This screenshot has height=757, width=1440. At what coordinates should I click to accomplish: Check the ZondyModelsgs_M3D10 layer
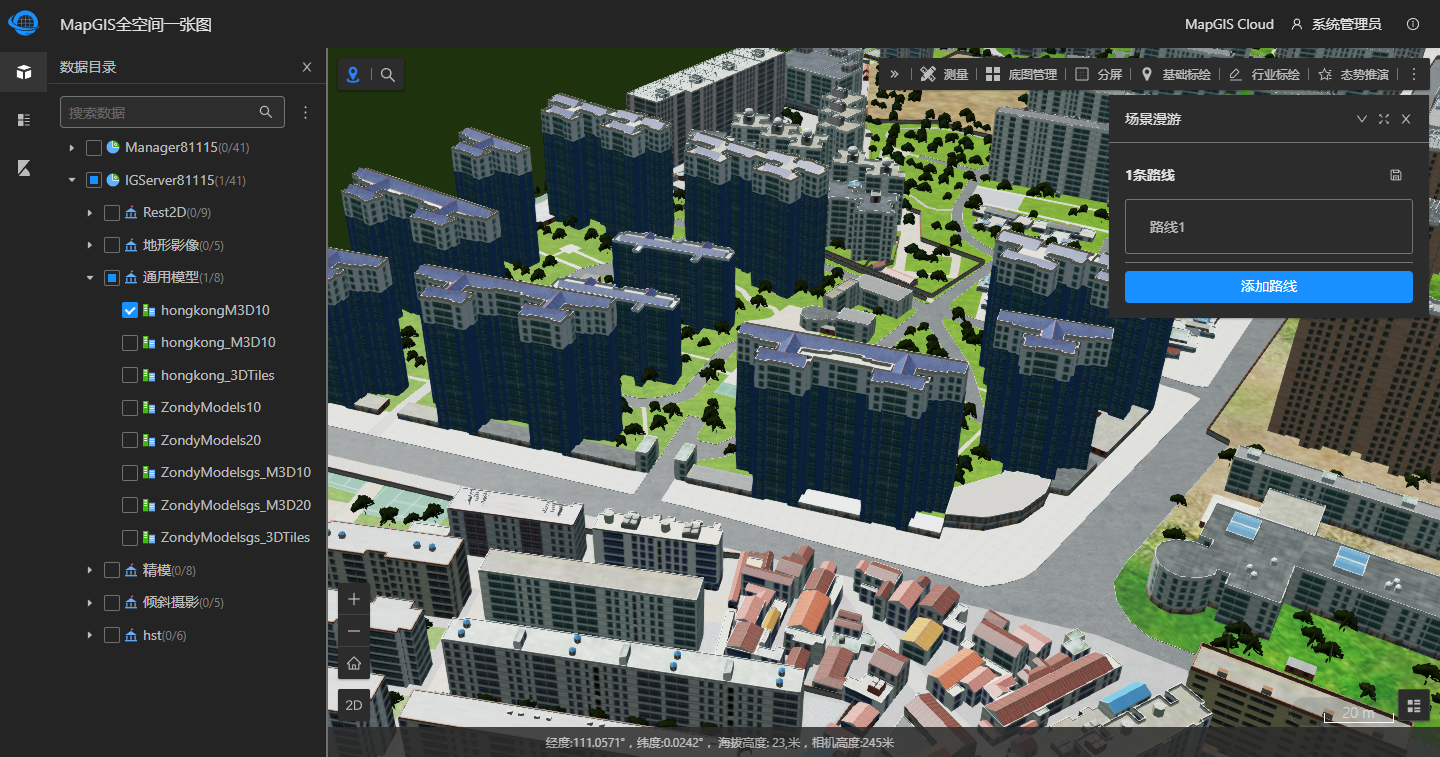130,473
